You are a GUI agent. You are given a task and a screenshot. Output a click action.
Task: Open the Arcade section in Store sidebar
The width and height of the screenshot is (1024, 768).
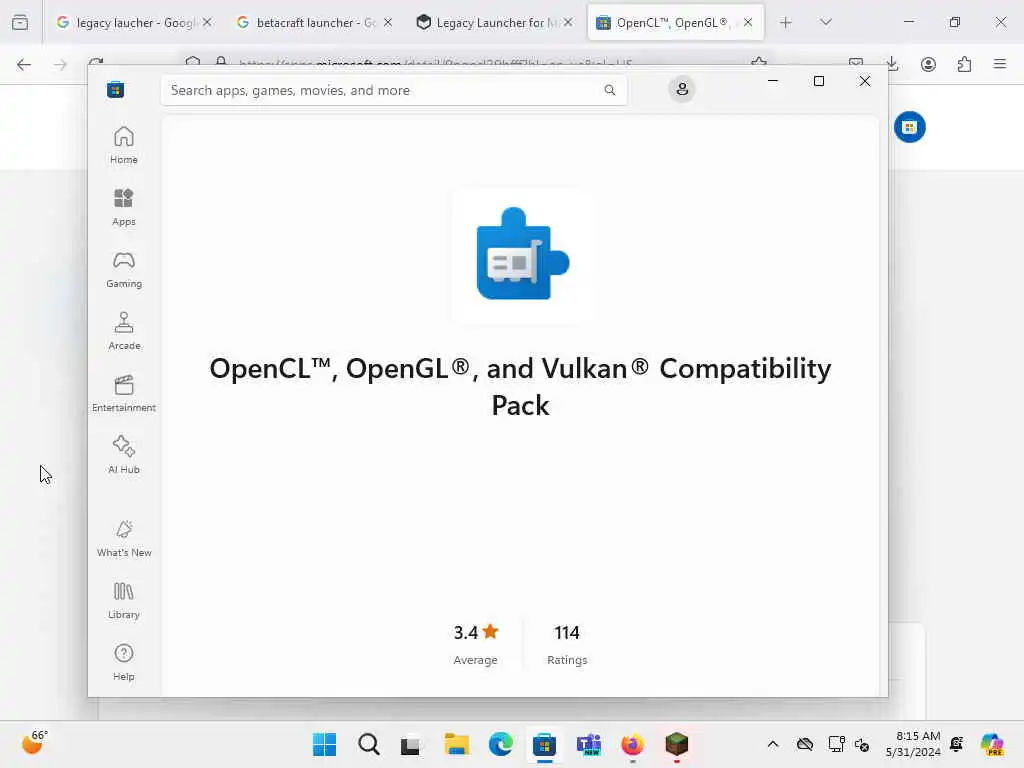pos(123,331)
